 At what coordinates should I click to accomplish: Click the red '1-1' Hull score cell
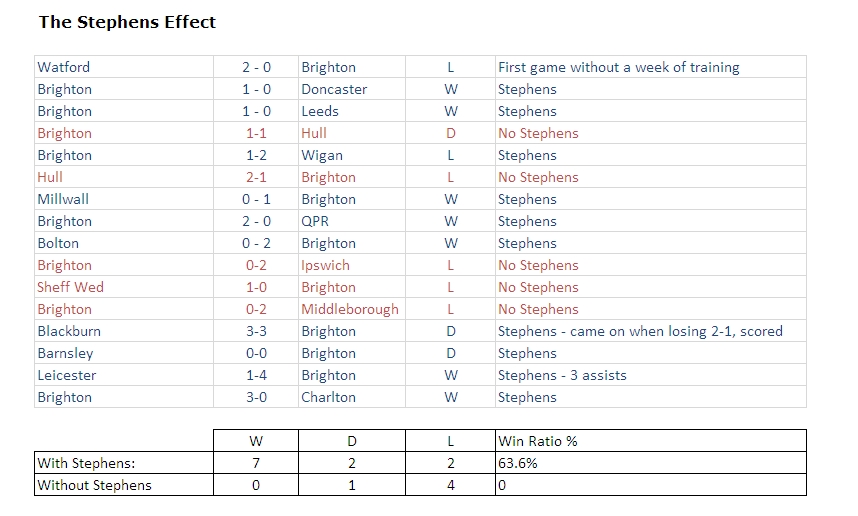tap(256, 133)
